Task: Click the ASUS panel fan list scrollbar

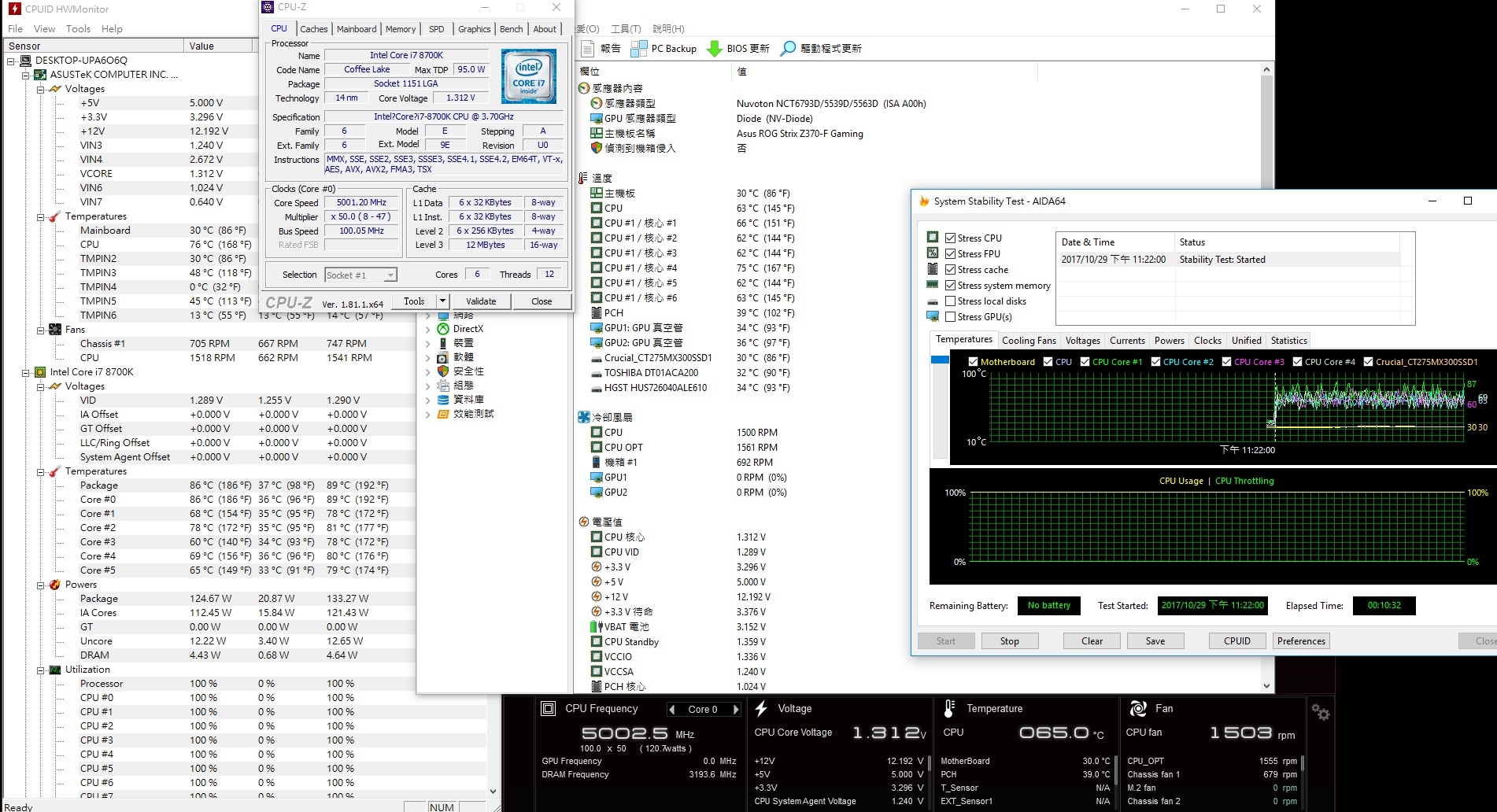Action: pos(1303,763)
